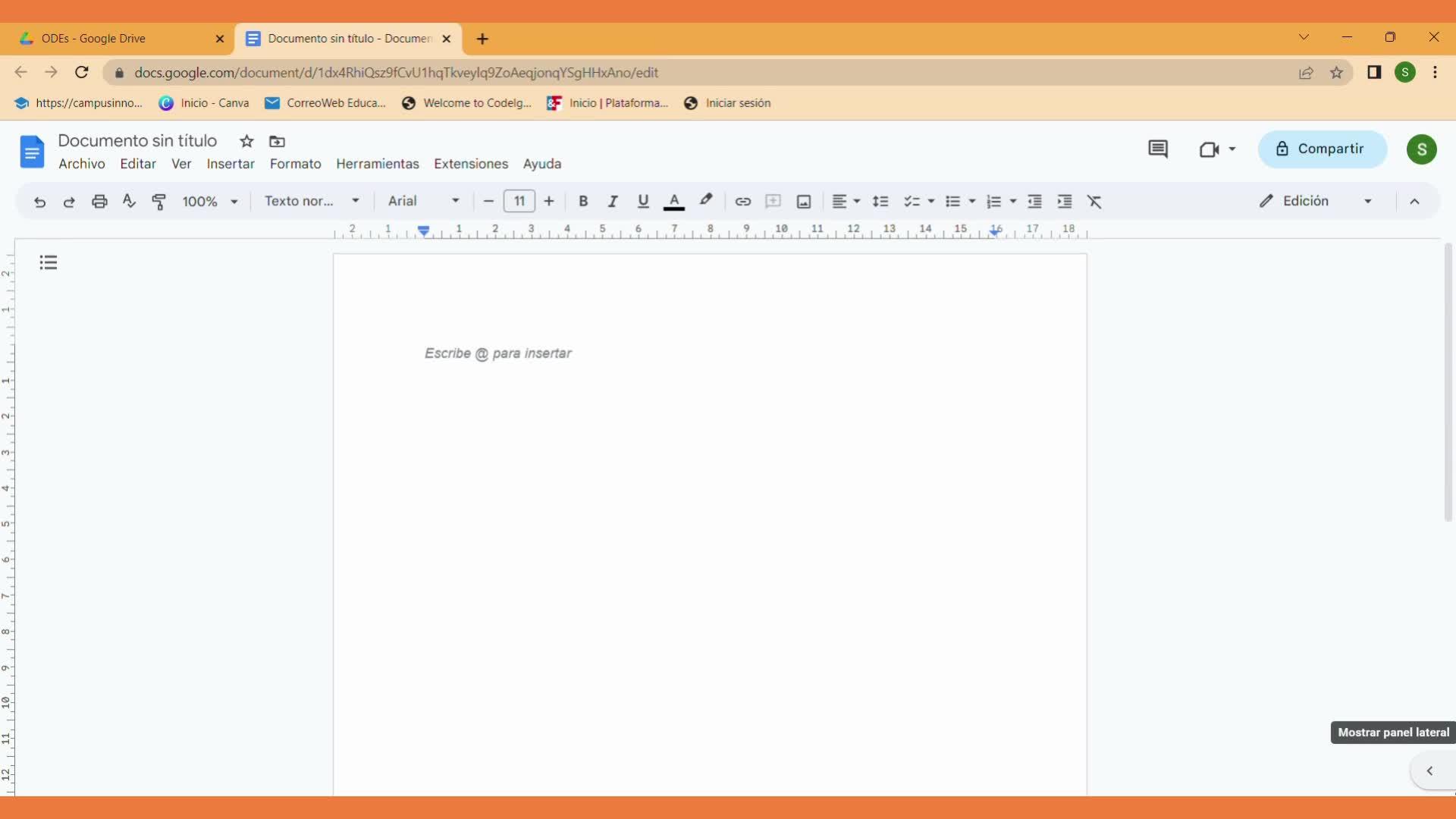Click the font size input field
Screen dimensions: 1456x819
519,202
